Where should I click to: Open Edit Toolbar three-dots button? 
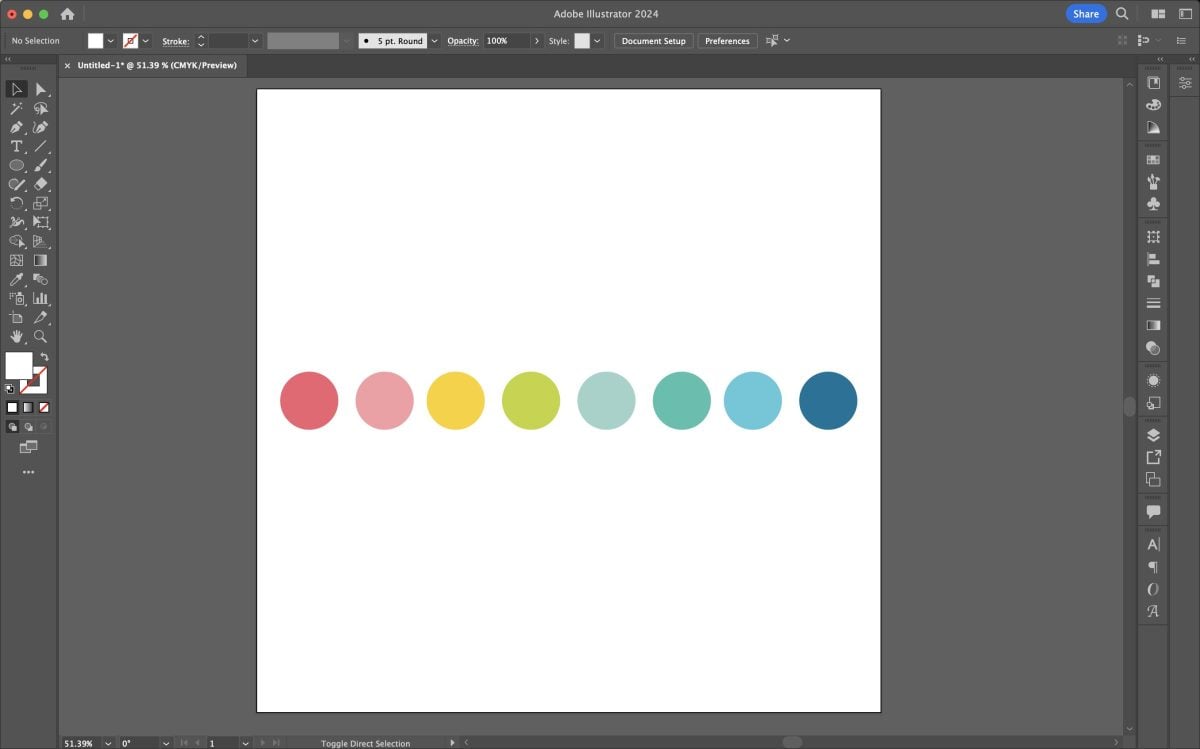(28, 472)
